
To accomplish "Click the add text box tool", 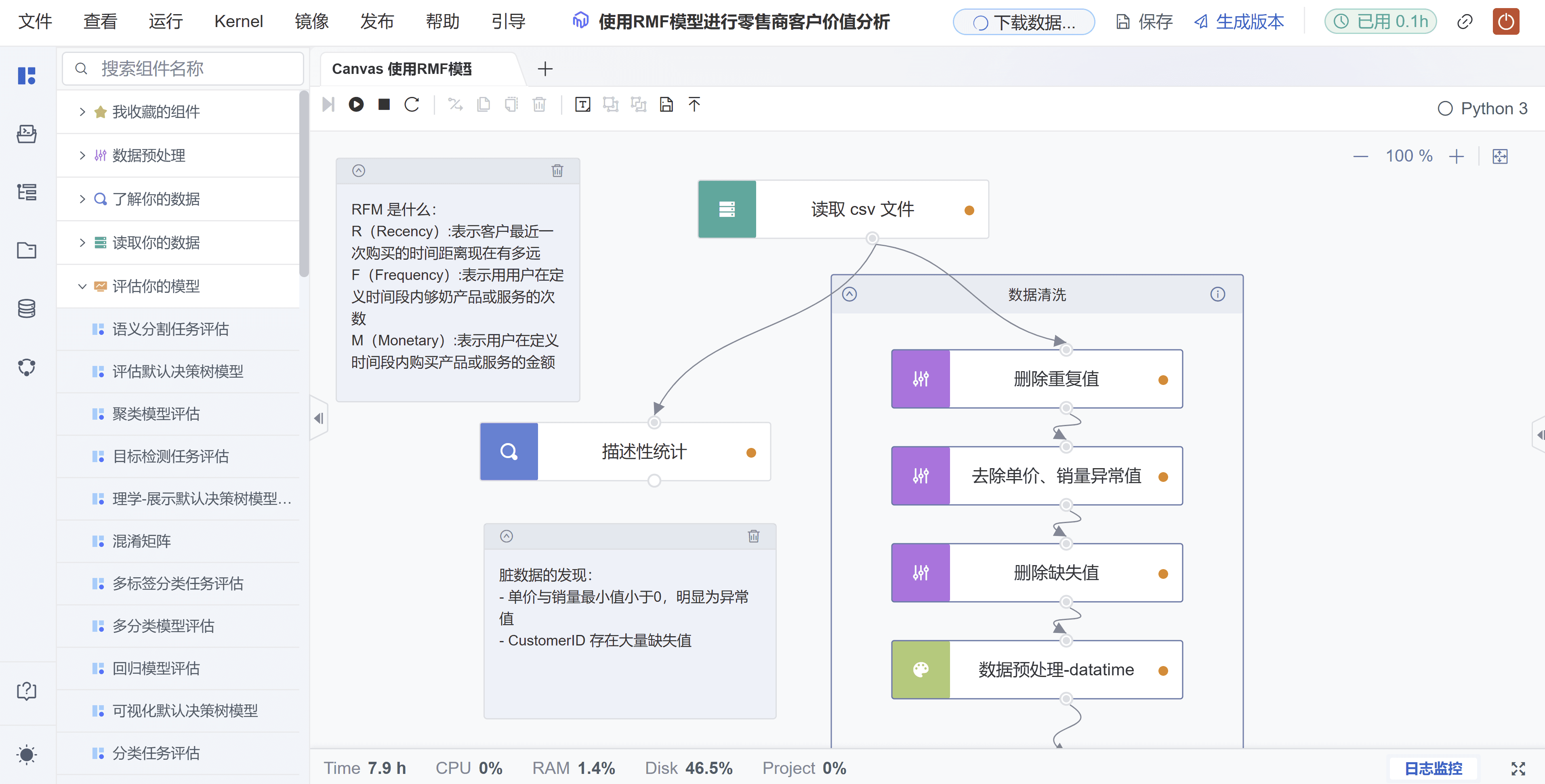I will pos(582,104).
